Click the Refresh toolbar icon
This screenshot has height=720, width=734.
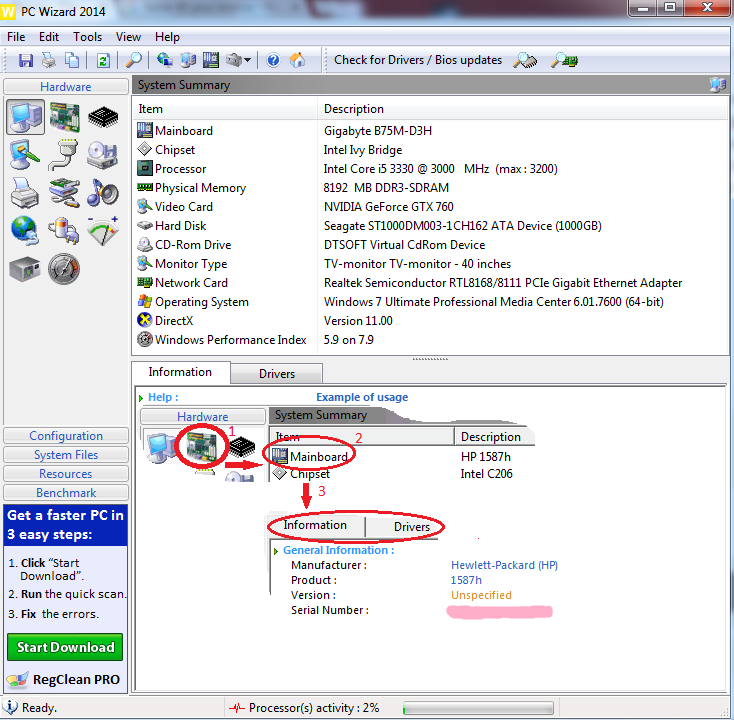click(103, 60)
